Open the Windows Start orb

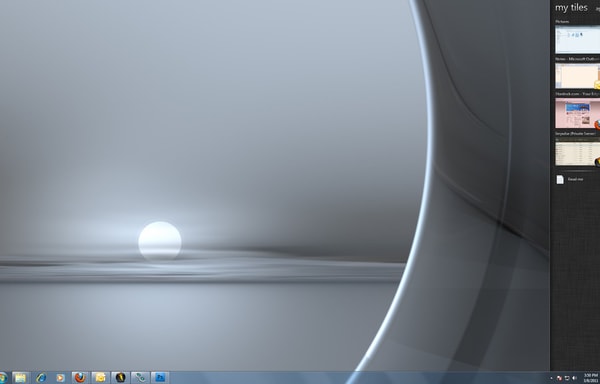pos(3,378)
